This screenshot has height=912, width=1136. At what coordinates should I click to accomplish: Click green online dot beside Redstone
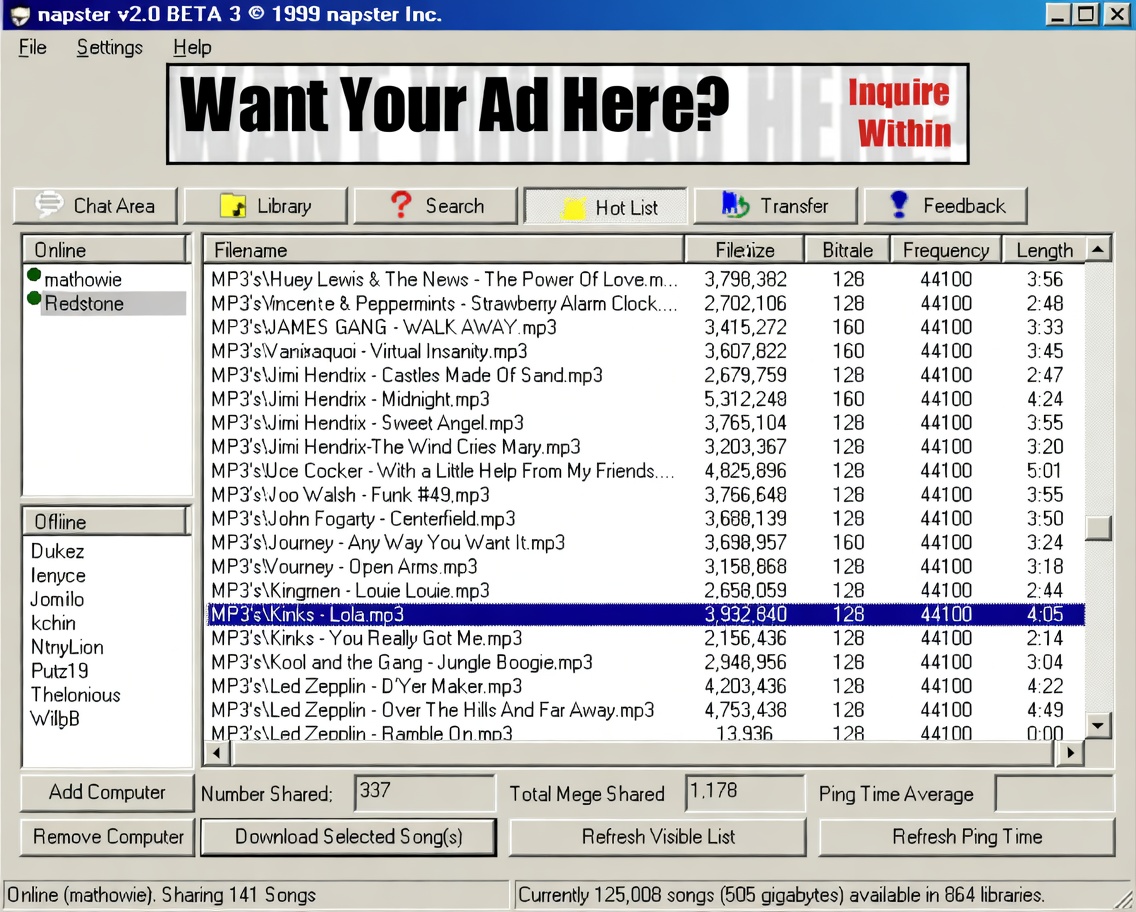34,298
